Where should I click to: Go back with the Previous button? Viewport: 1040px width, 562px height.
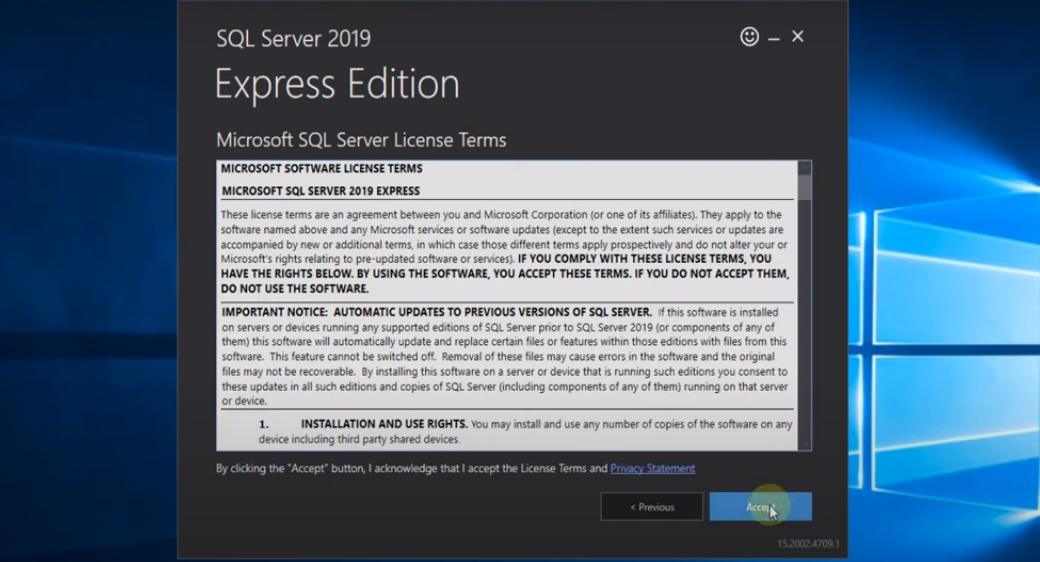point(651,507)
